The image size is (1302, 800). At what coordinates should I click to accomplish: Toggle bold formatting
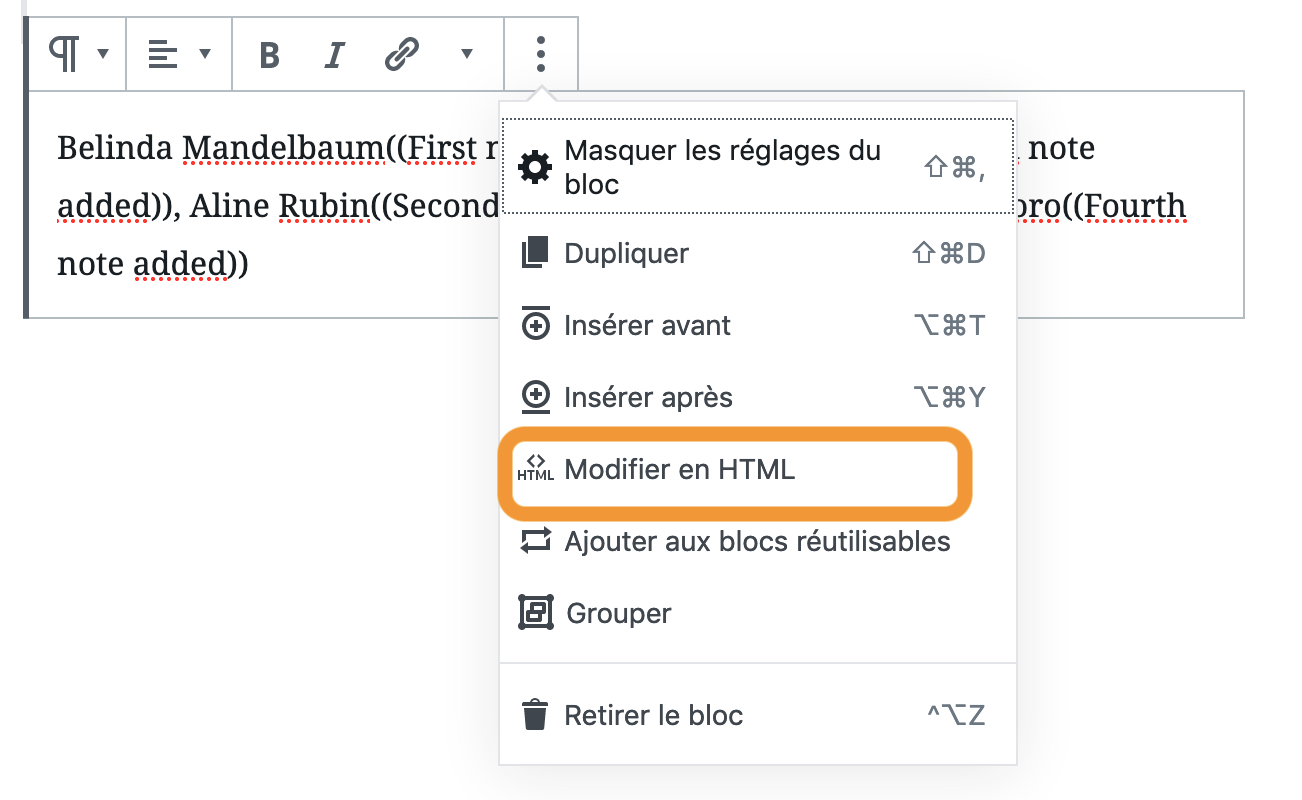(269, 55)
